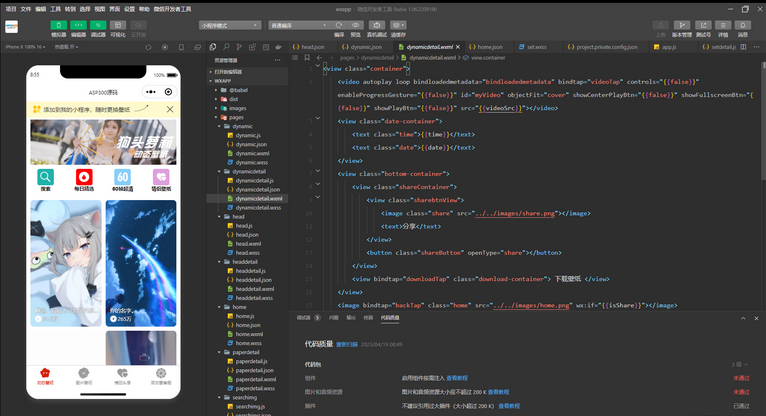This screenshot has width=766, height=416.
Task: Expand the 打开的编辑器 section
Action: pos(248,72)
